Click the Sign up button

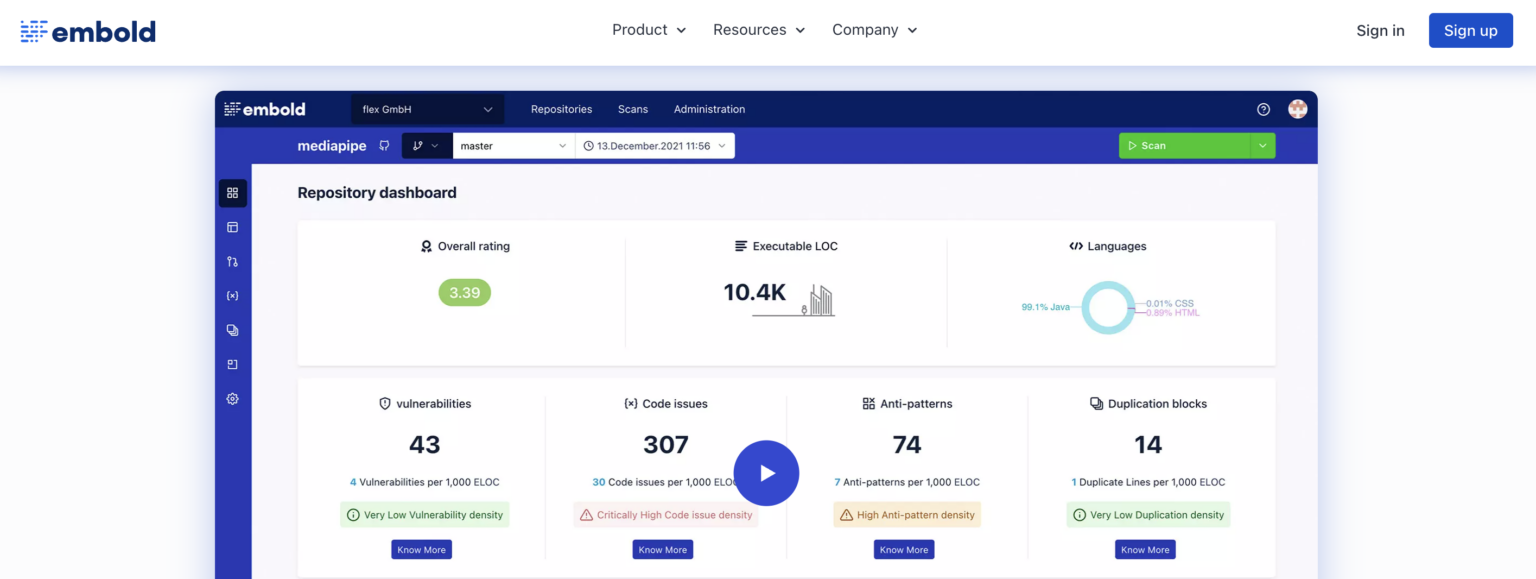[x=1470, y=31]
